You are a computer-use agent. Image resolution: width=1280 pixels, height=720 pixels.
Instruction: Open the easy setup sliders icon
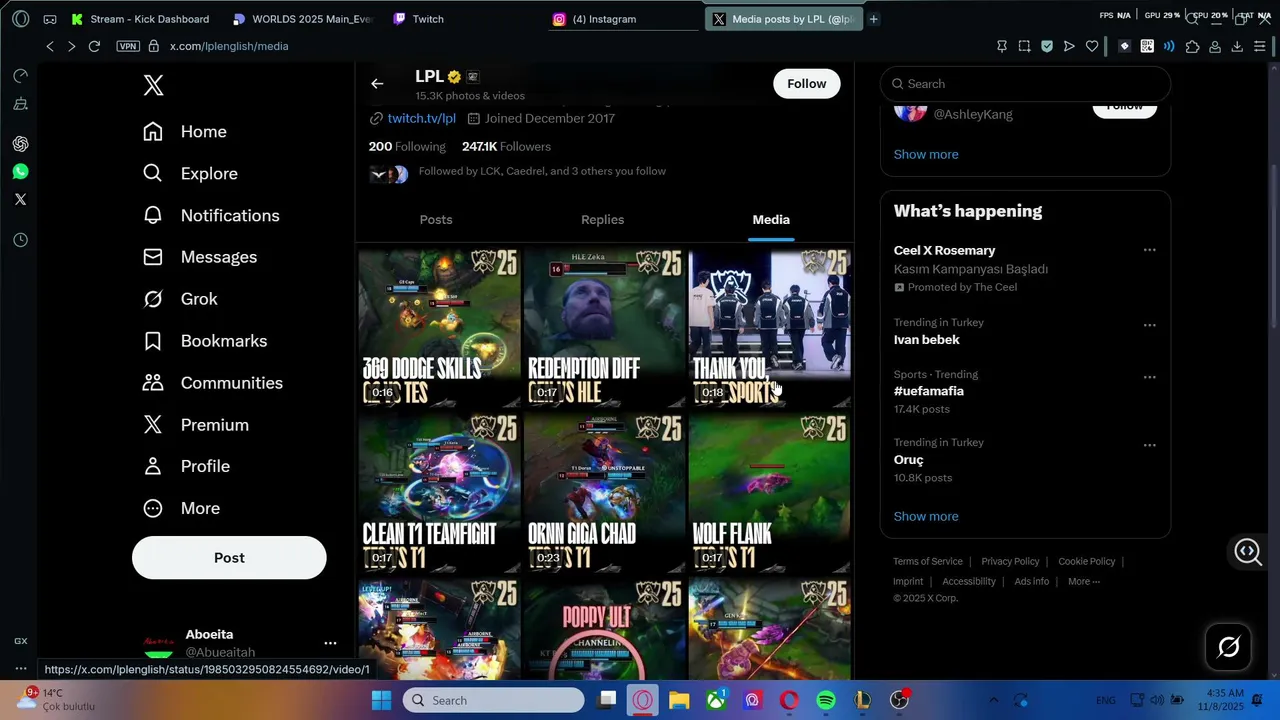(x=1260, y=46)
